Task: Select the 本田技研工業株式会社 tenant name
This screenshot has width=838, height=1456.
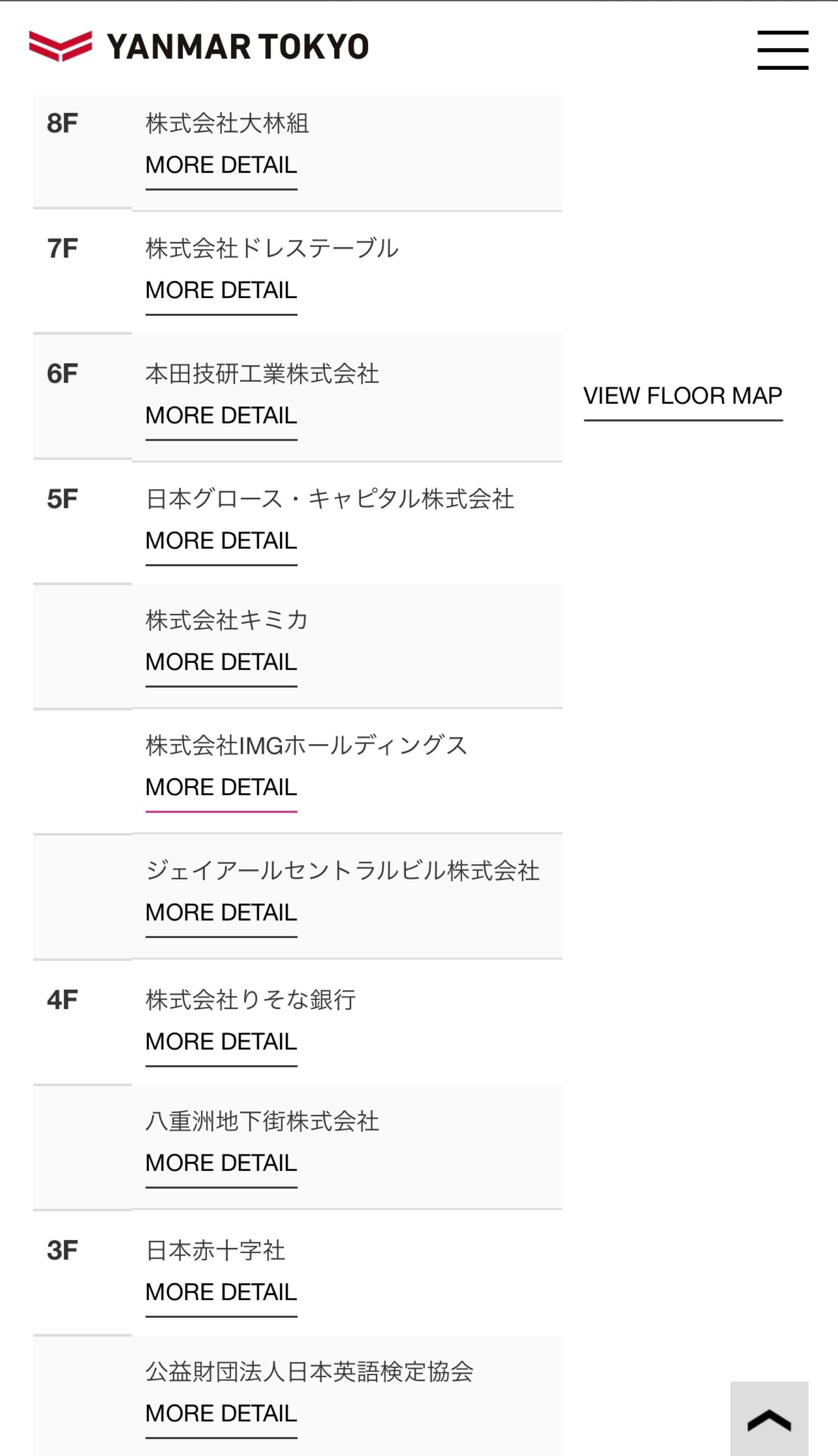Action: click(262, 374)
